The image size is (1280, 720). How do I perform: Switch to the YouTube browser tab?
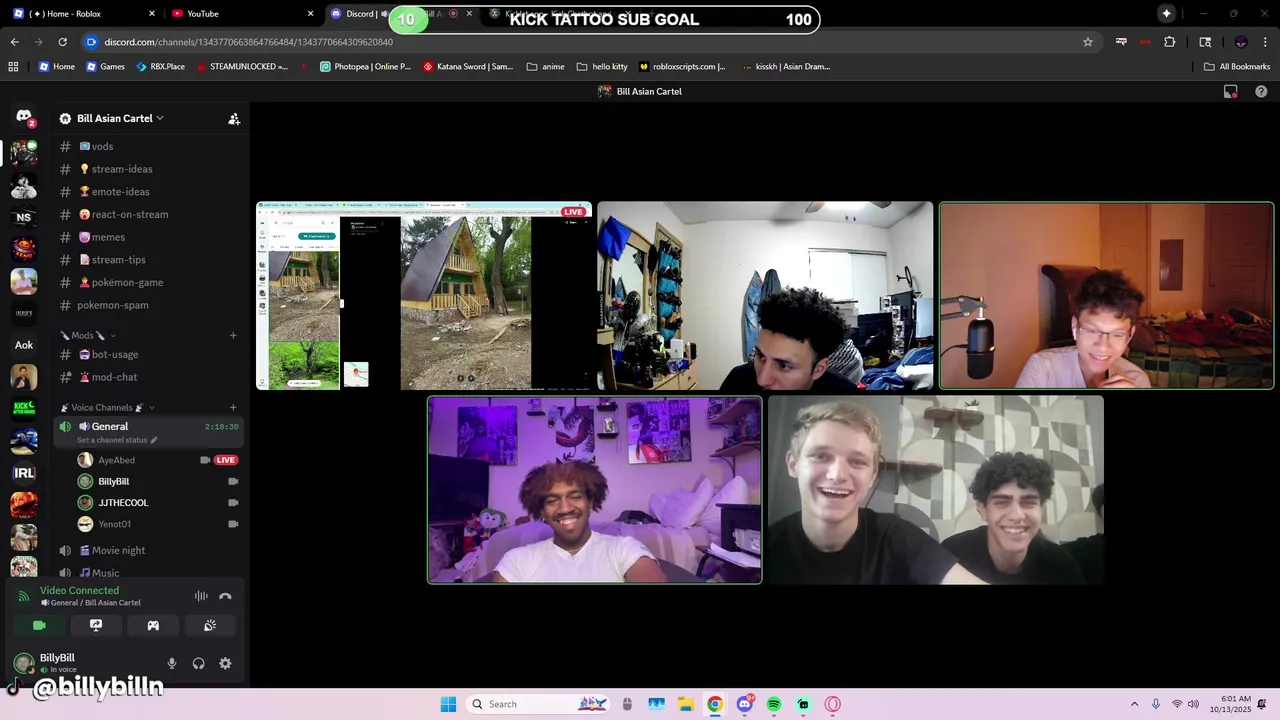tap(242, 13)
